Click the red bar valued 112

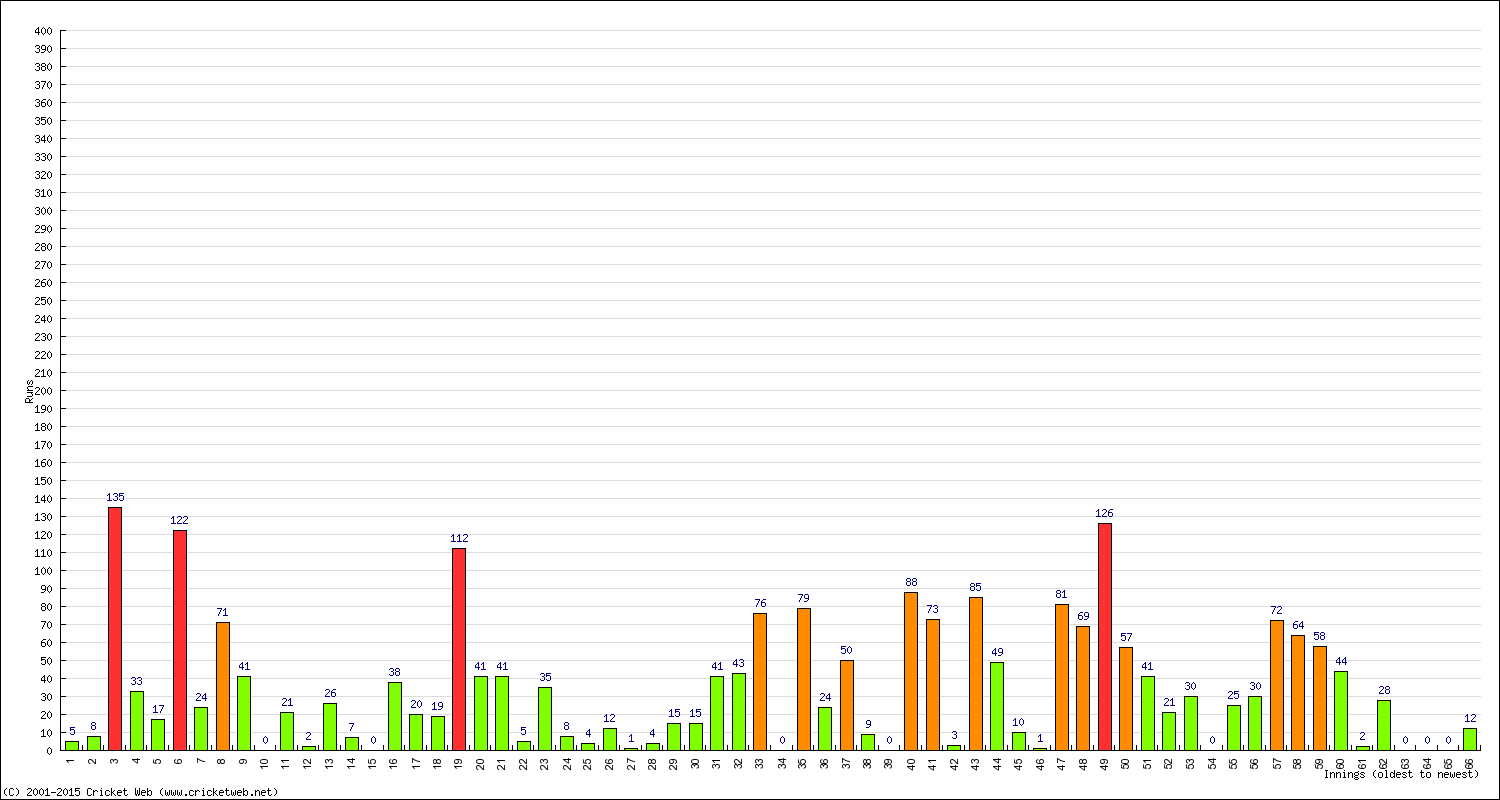(x=459, y=649)
